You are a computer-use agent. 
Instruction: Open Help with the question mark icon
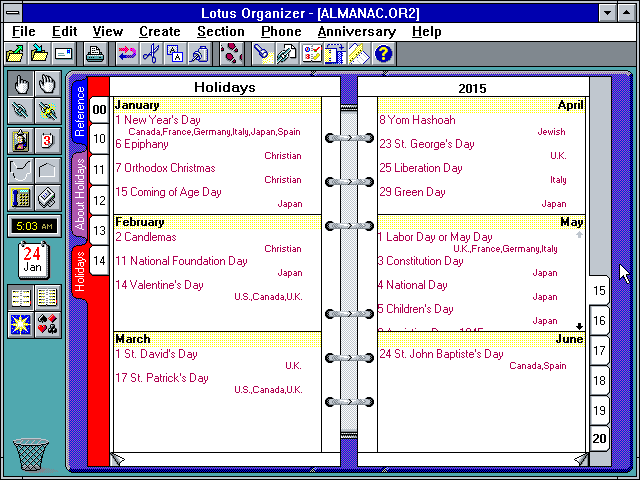[383, 53]
